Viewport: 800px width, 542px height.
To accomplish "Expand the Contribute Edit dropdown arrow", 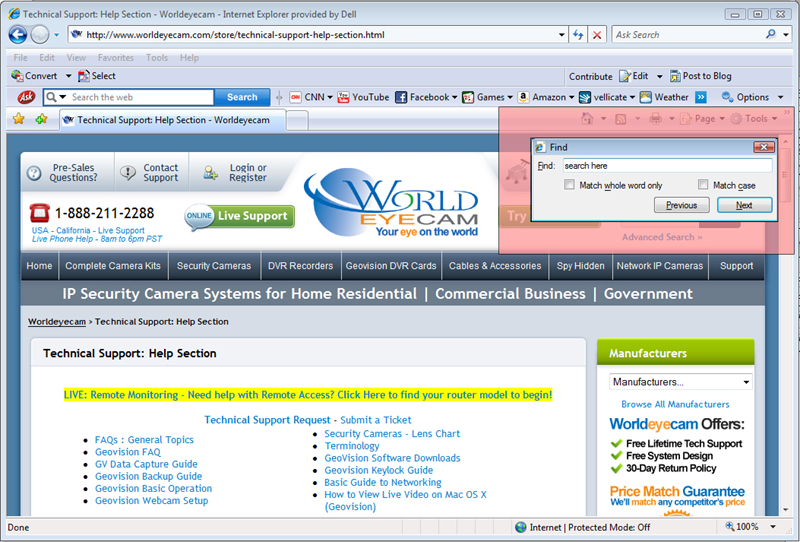I will [659, 77].
